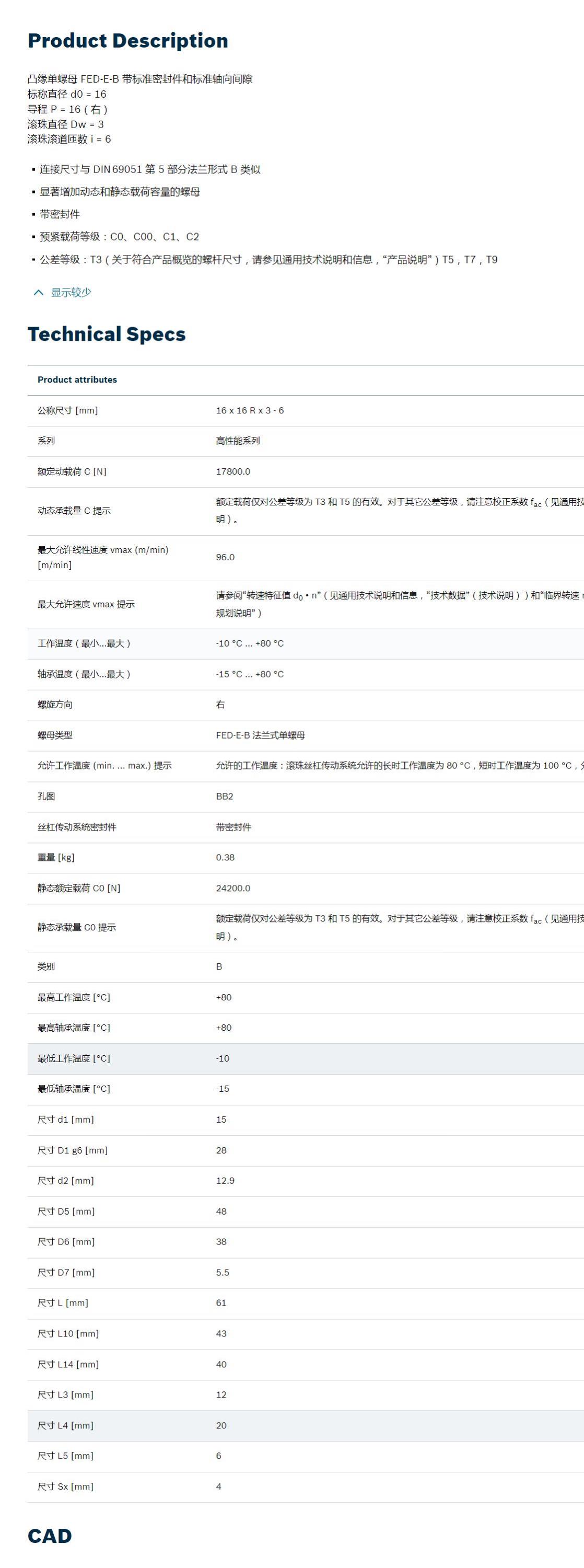
Task: Select the Technical Specs heading
Action: [x=107, y=333]
